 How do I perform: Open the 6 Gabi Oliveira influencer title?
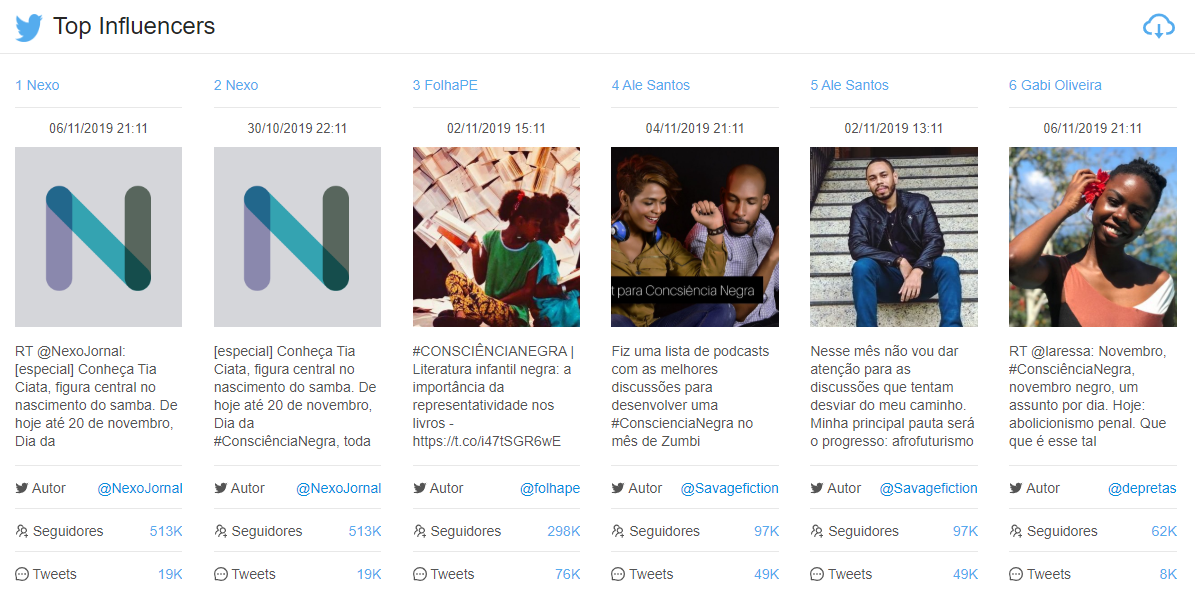tap(1055, 85)
